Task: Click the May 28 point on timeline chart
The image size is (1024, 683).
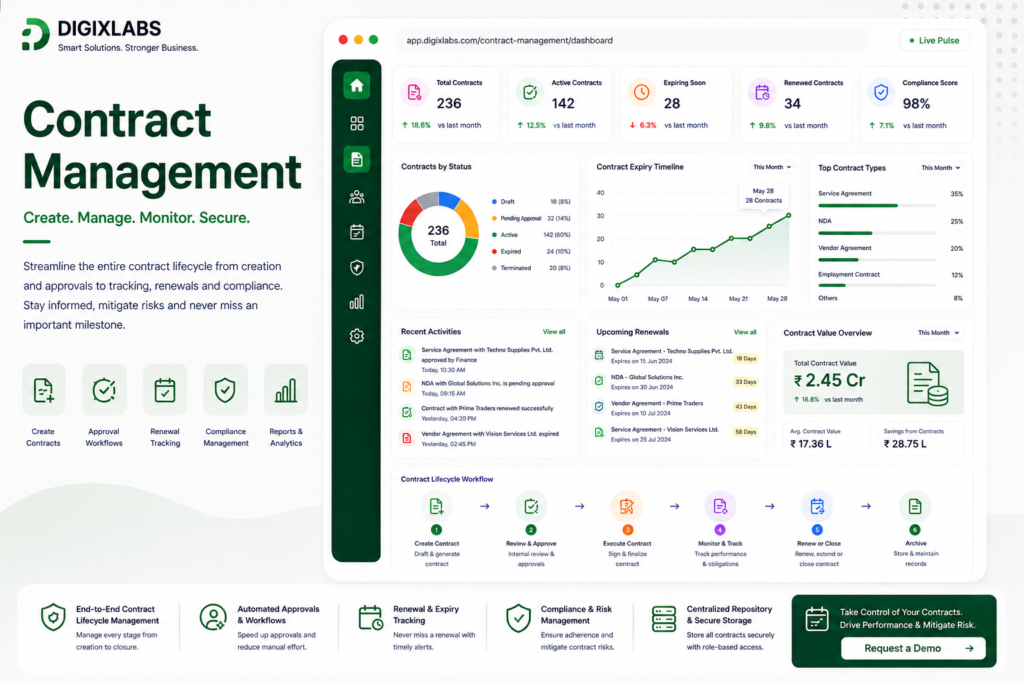Action: point(789,215)
